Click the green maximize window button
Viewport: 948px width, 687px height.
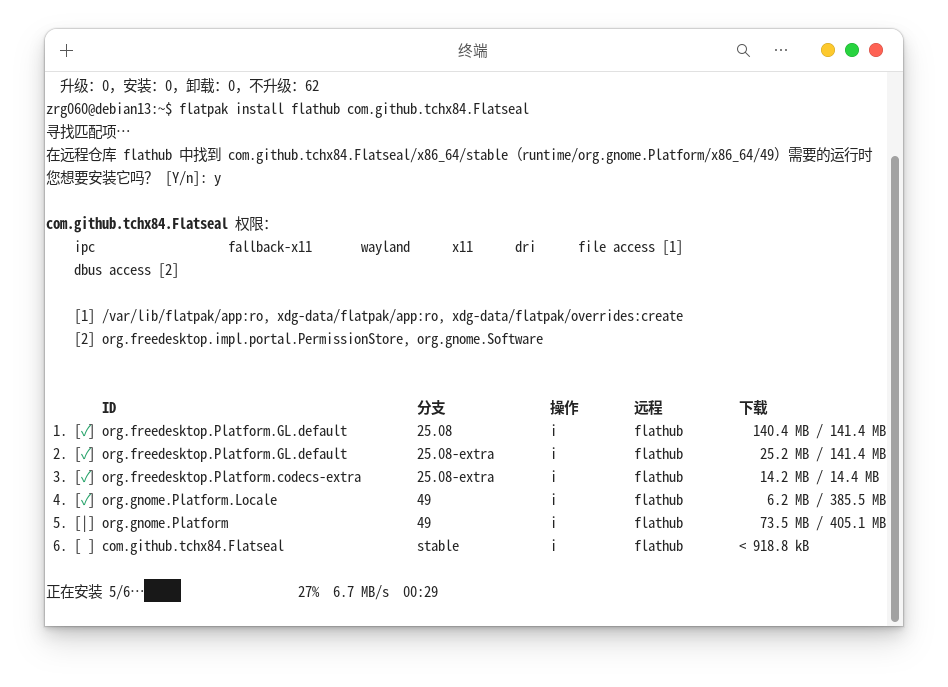coord(852,50)
